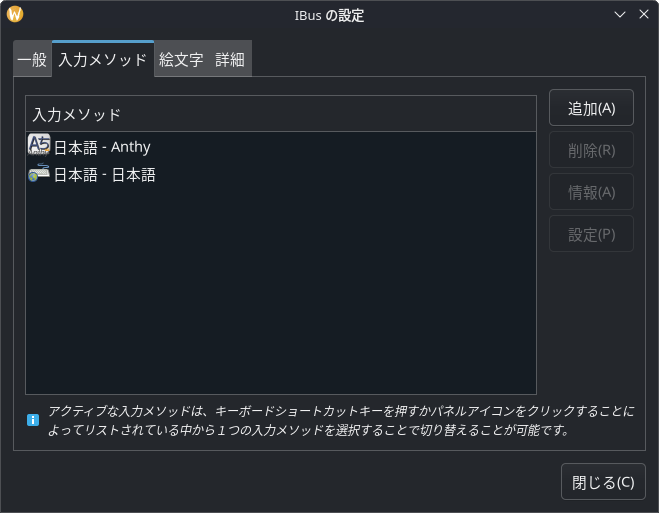
Task: Click the 設定(P) button
Action: pyautogui.click(x=591, y=234)
